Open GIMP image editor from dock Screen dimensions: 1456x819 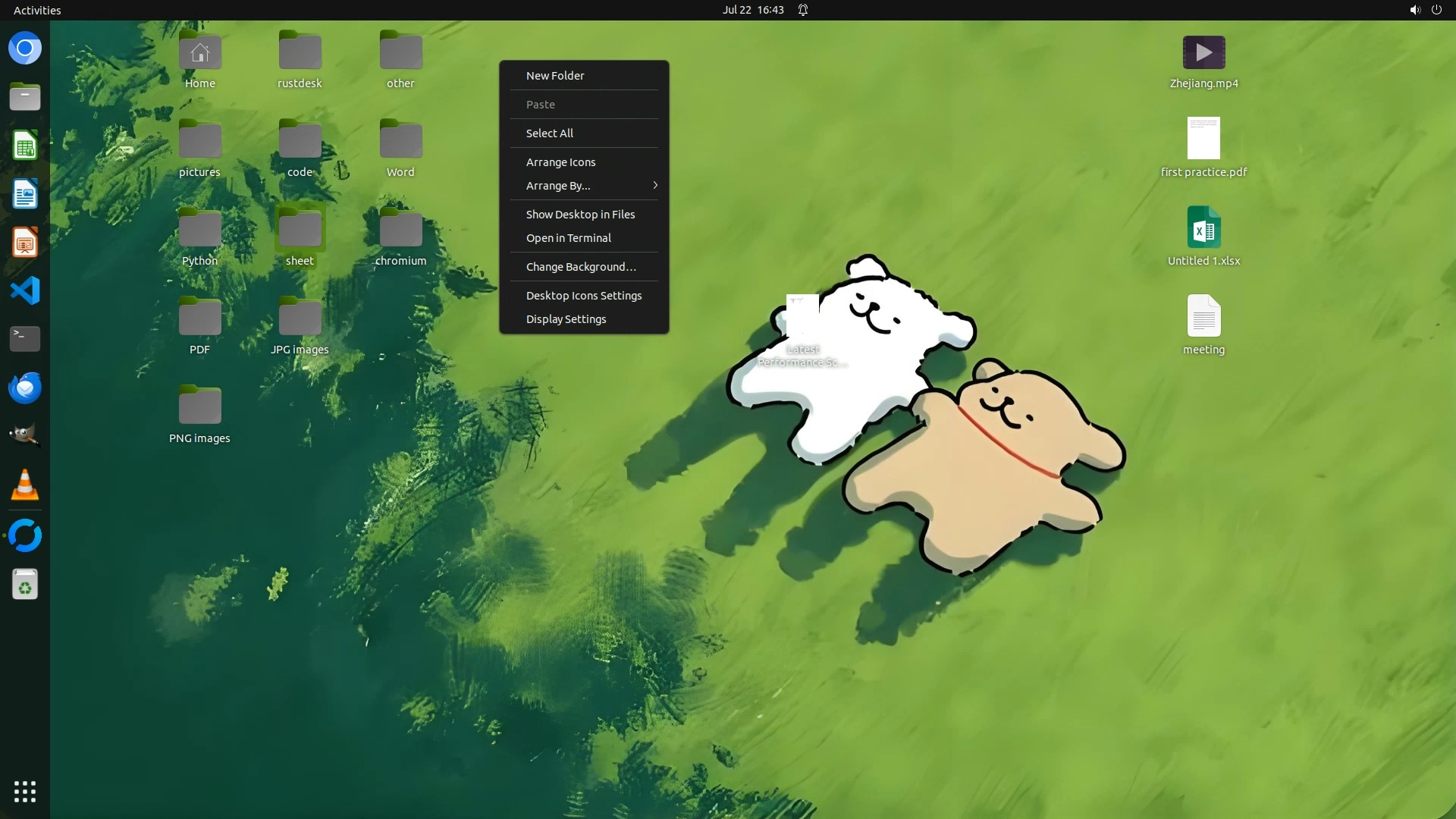25,436
